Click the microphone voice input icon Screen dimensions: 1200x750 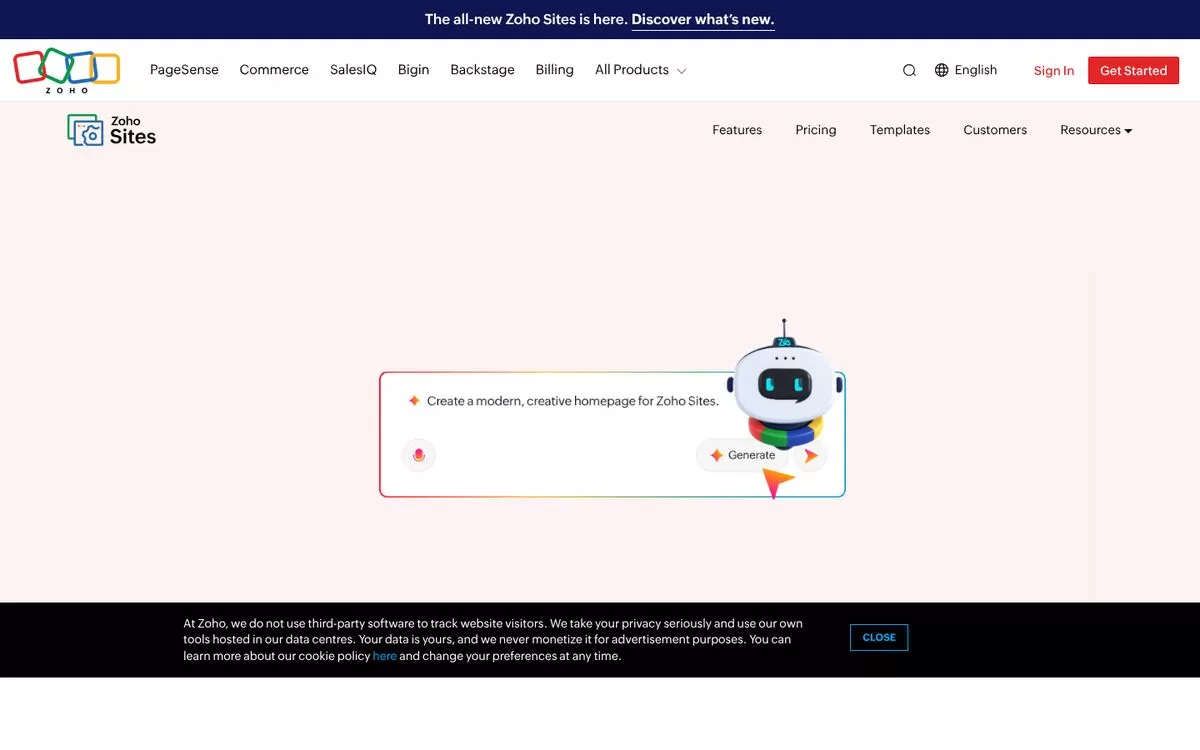(419, 455)
